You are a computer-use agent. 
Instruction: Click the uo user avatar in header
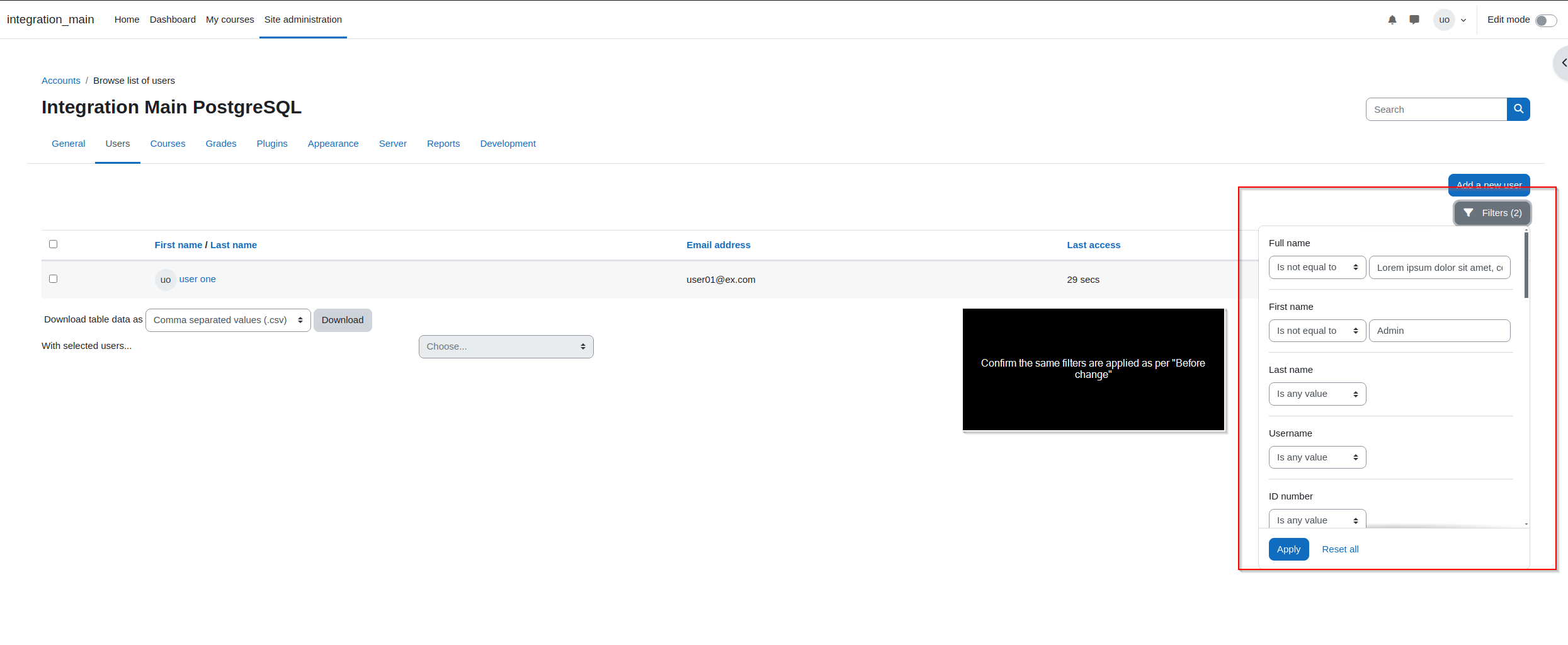(x=1444, y=20)
